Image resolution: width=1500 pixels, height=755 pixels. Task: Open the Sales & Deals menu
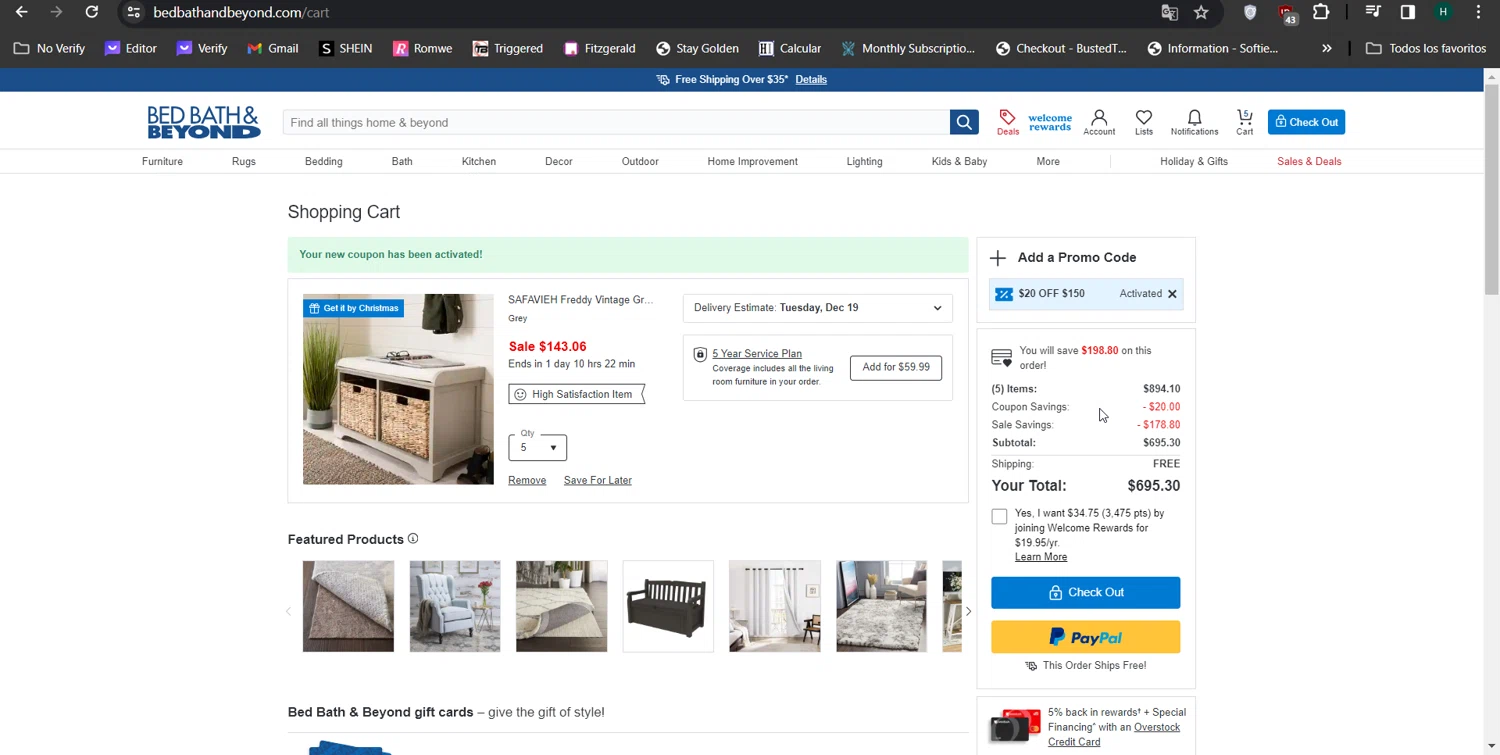point(1309,161)
